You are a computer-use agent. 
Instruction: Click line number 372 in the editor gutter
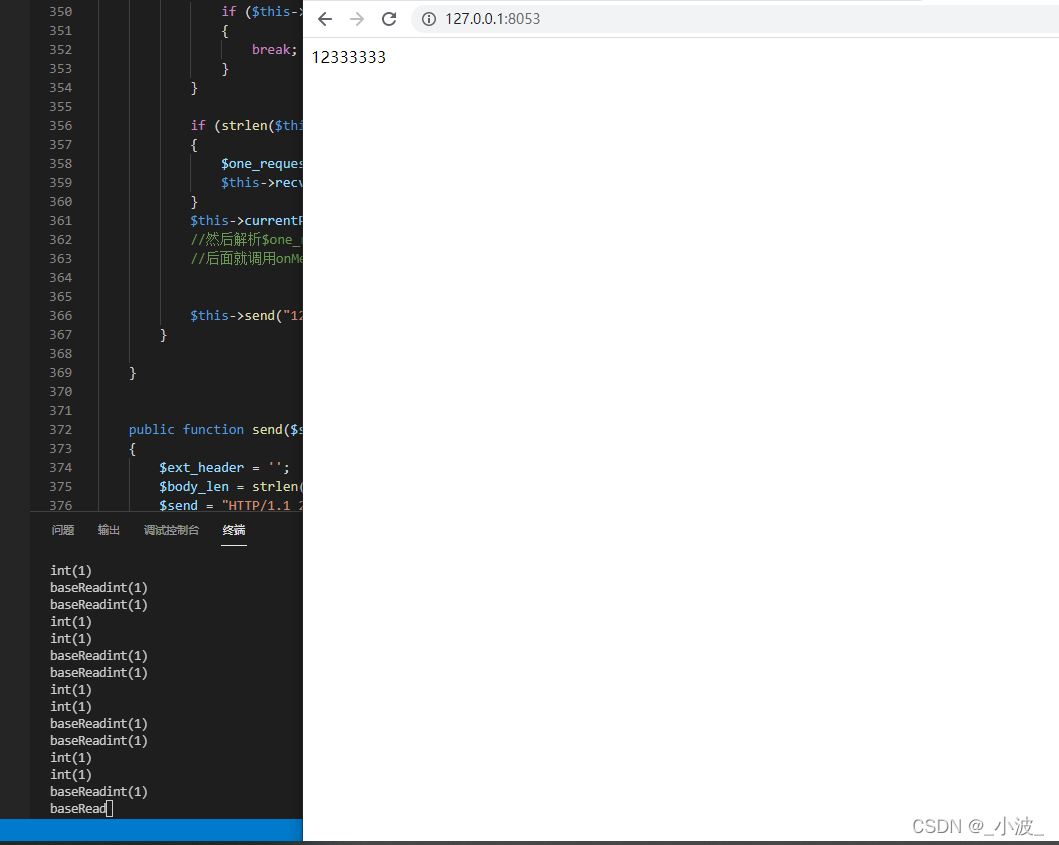(60, 429)
